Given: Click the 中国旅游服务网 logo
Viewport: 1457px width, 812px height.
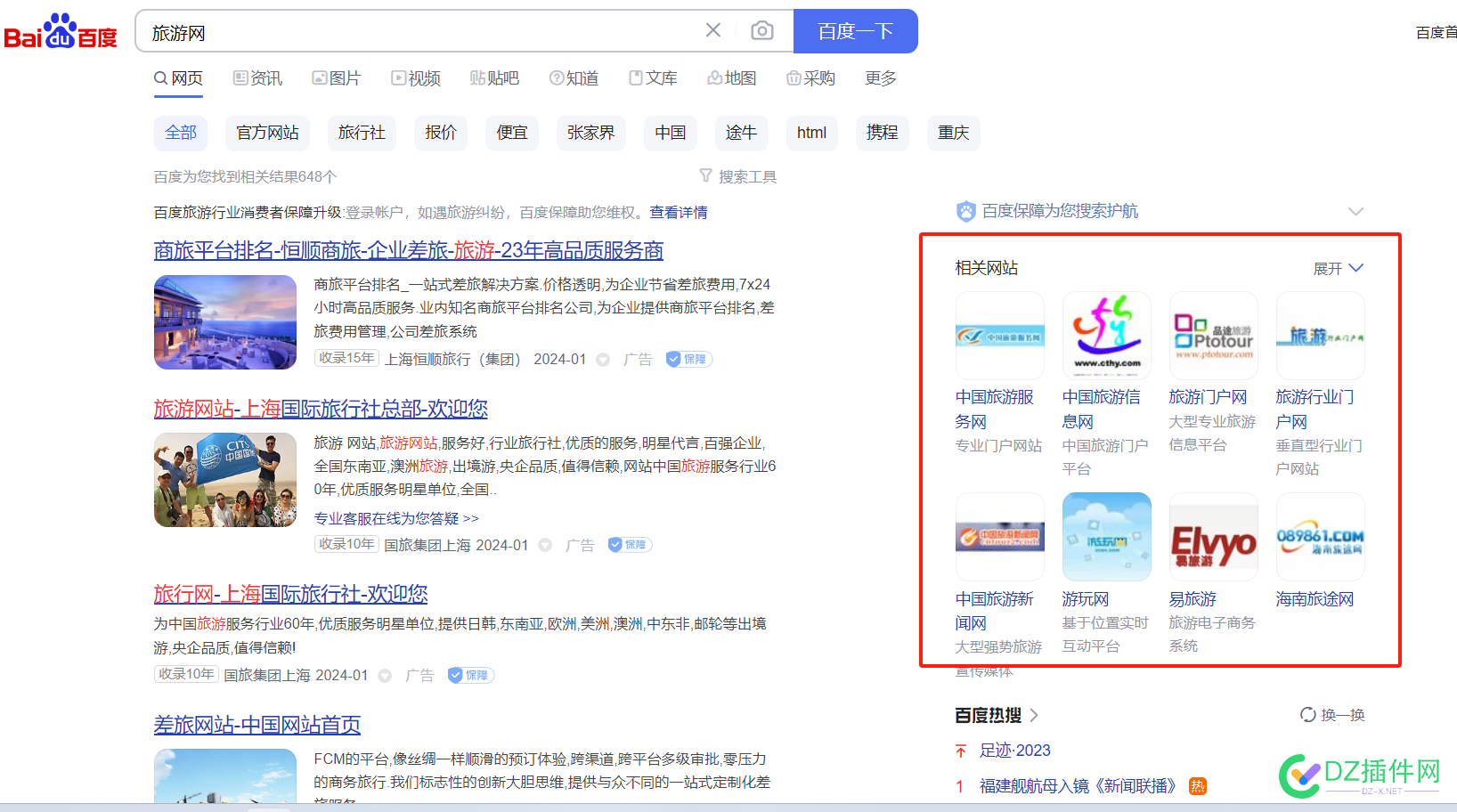Looking at the screenshot, I should tap(1000, 336).
